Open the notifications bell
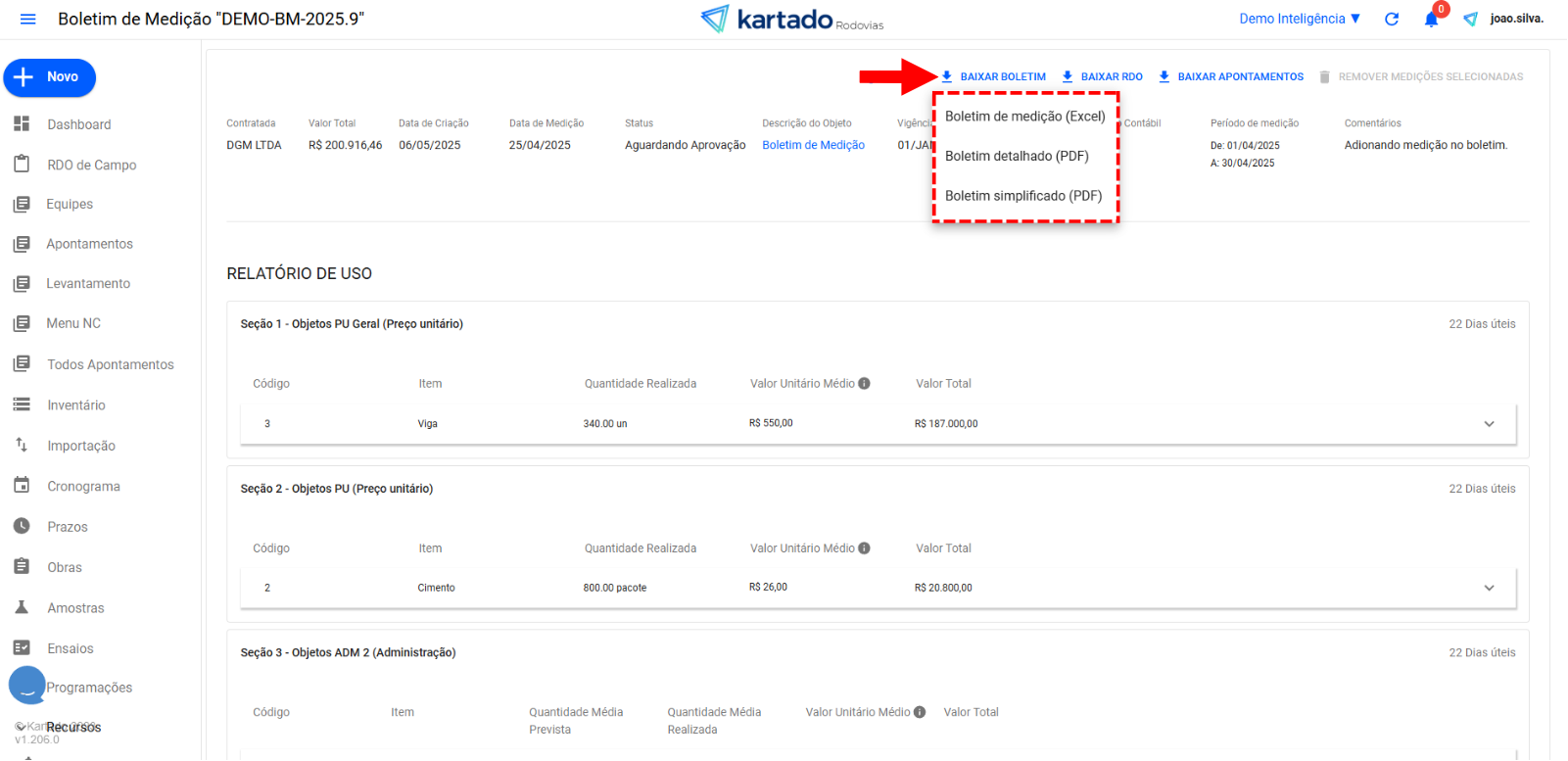Screen dimensions: 1568x761 (x=1431, y=20)
